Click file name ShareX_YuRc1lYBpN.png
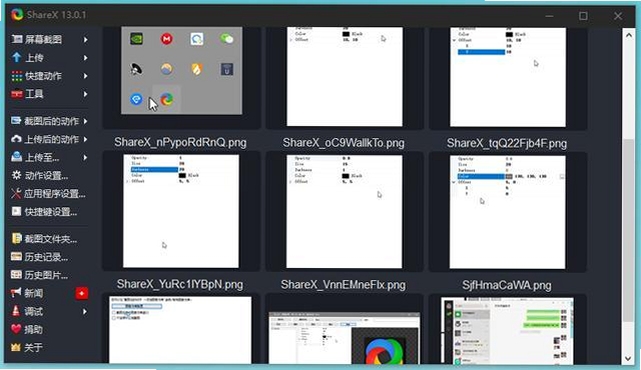 180,284
